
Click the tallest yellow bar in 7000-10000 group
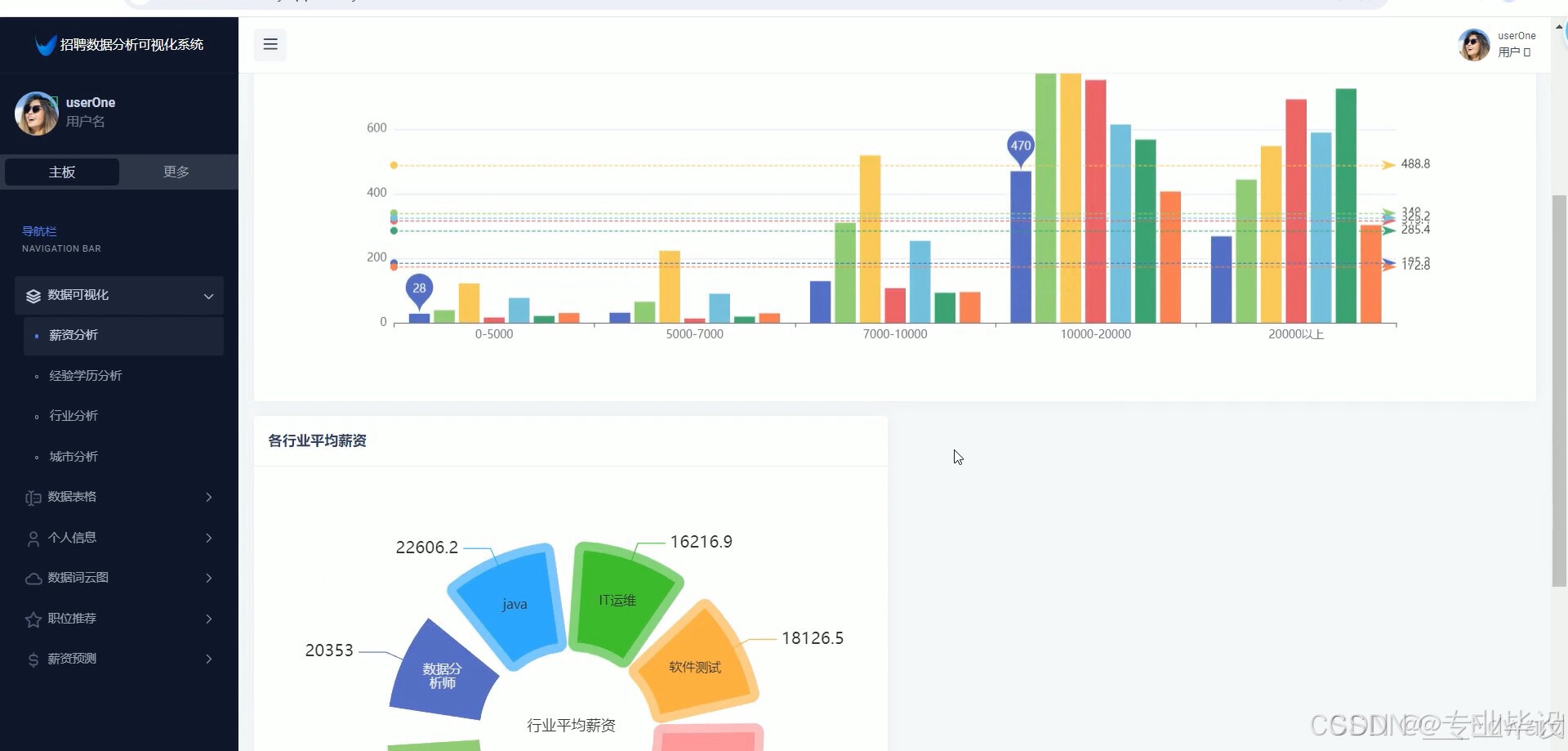870,239
